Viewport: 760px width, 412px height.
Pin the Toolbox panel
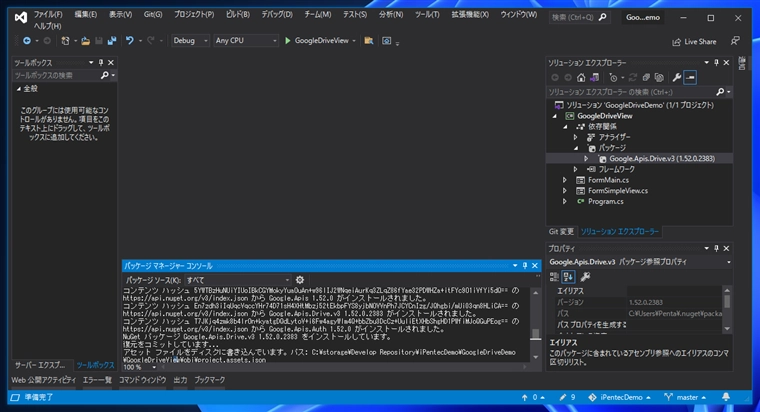pos(101,63)
